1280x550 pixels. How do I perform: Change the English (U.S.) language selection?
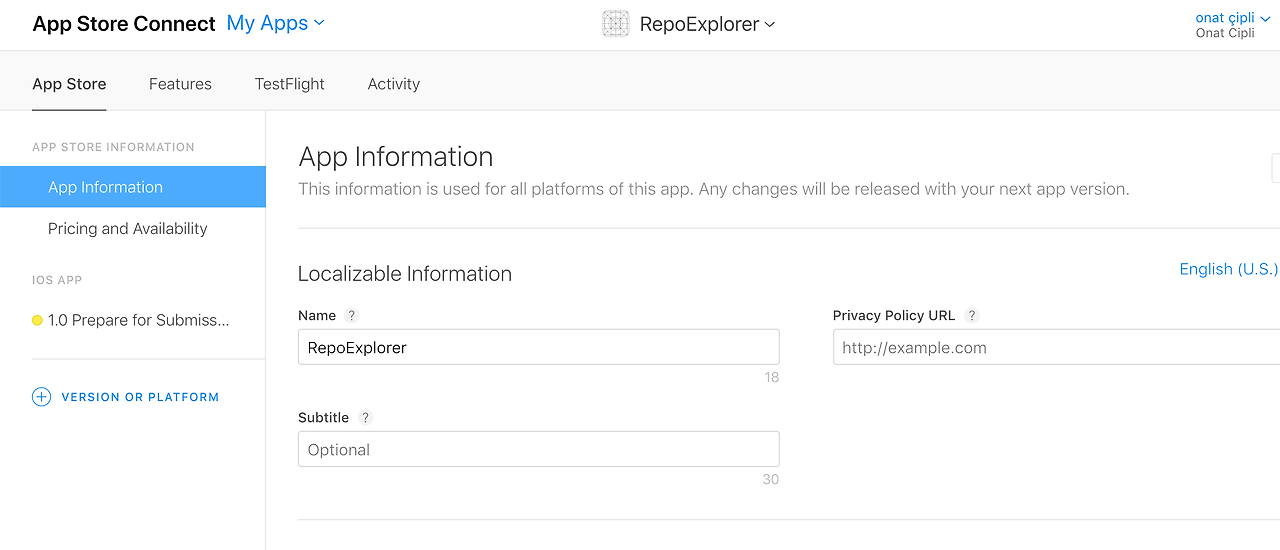pyautogui.click(x=1228, y=269)
